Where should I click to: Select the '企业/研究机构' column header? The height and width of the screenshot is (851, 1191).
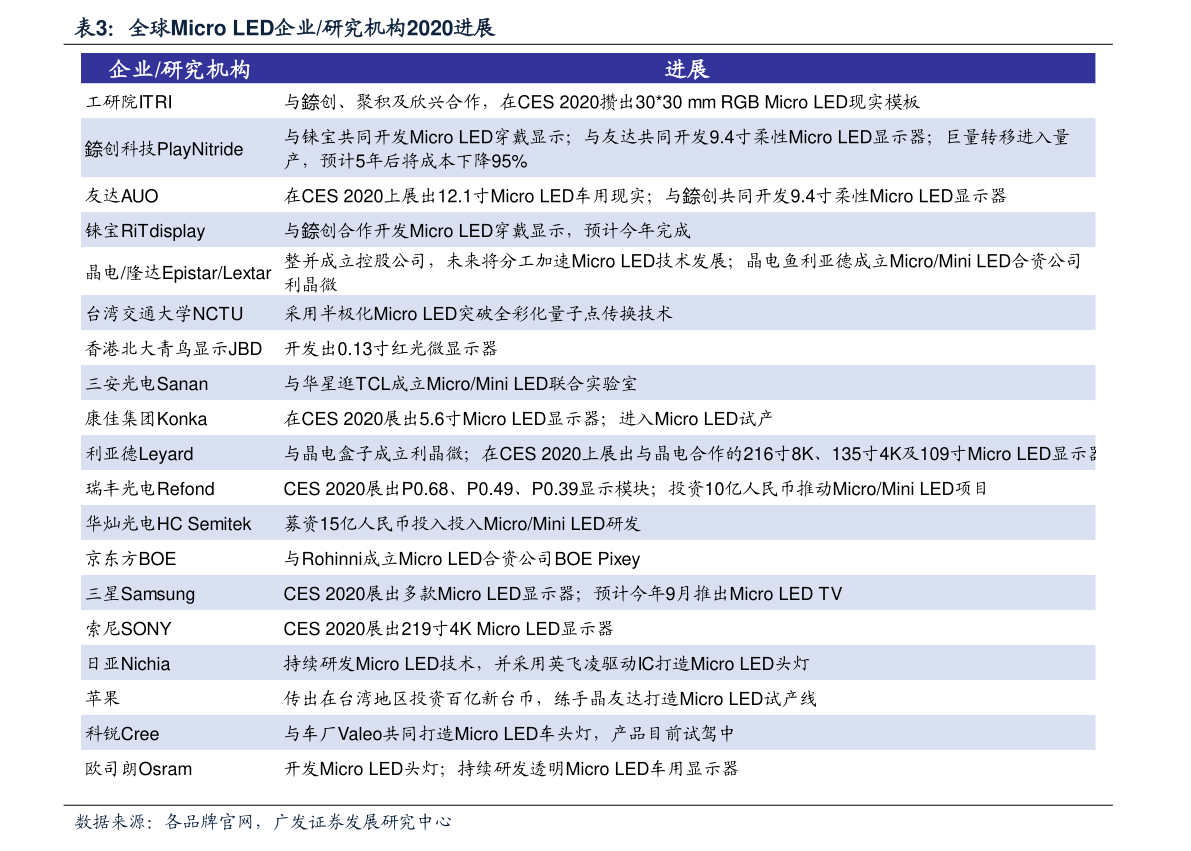click(x=179, y=69)
